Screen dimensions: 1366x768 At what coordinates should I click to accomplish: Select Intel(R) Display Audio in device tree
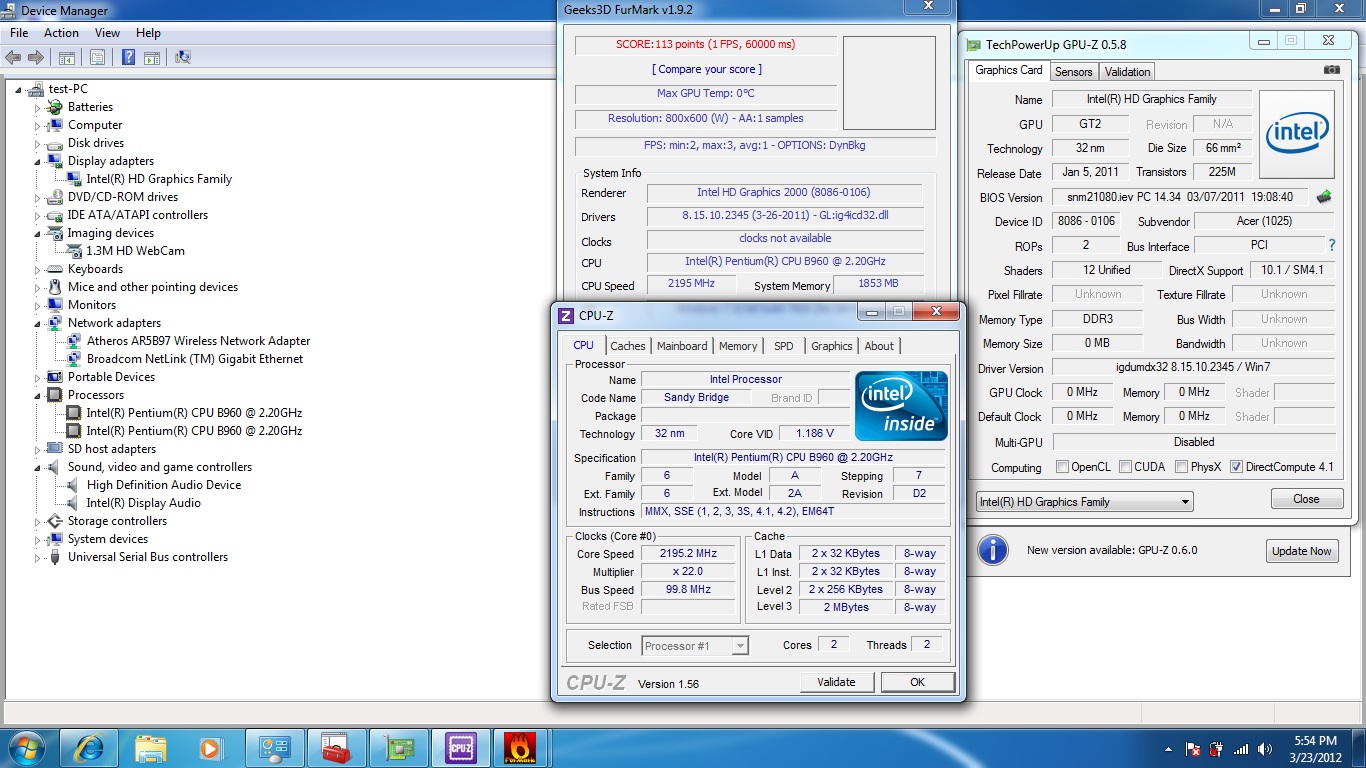click(144, 503)
